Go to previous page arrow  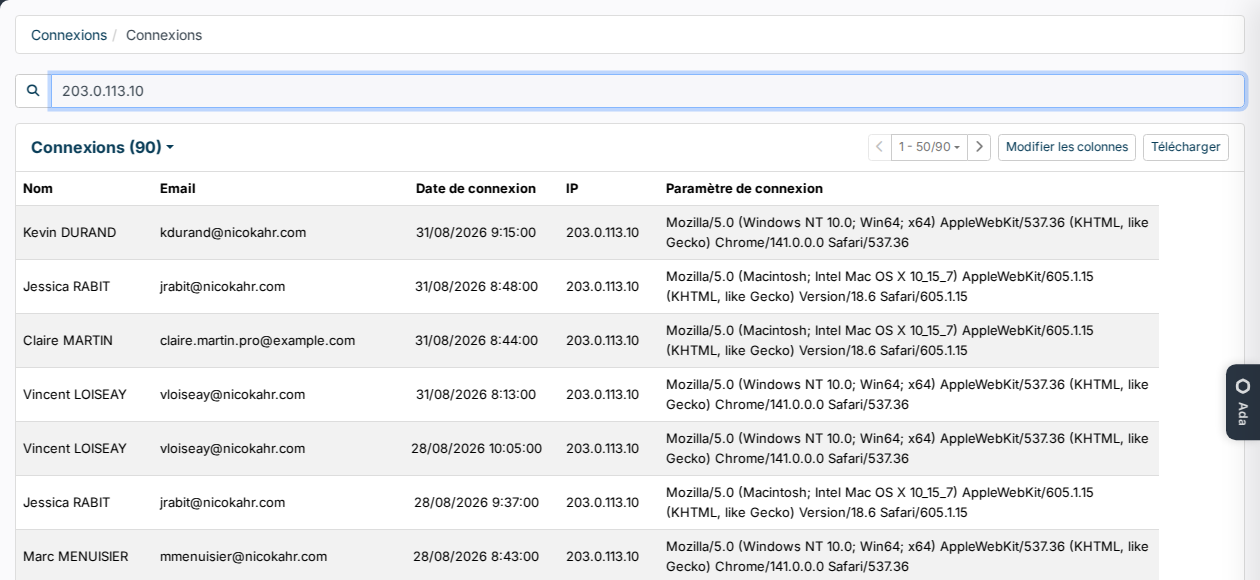pyautogui.click(x=879, y=147)
